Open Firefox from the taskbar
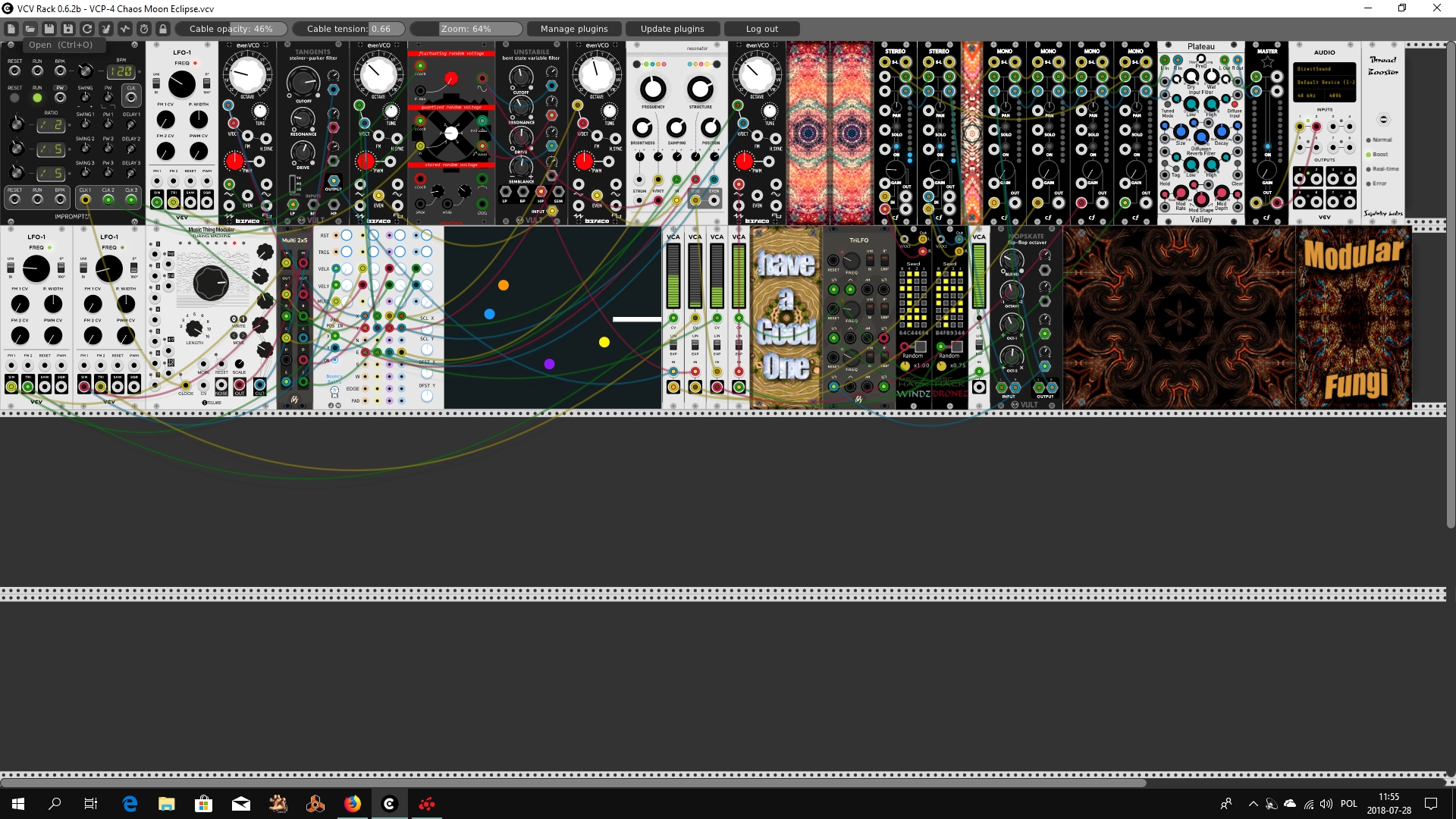Viewport: 1456px width, 819px height. [353, 804]
